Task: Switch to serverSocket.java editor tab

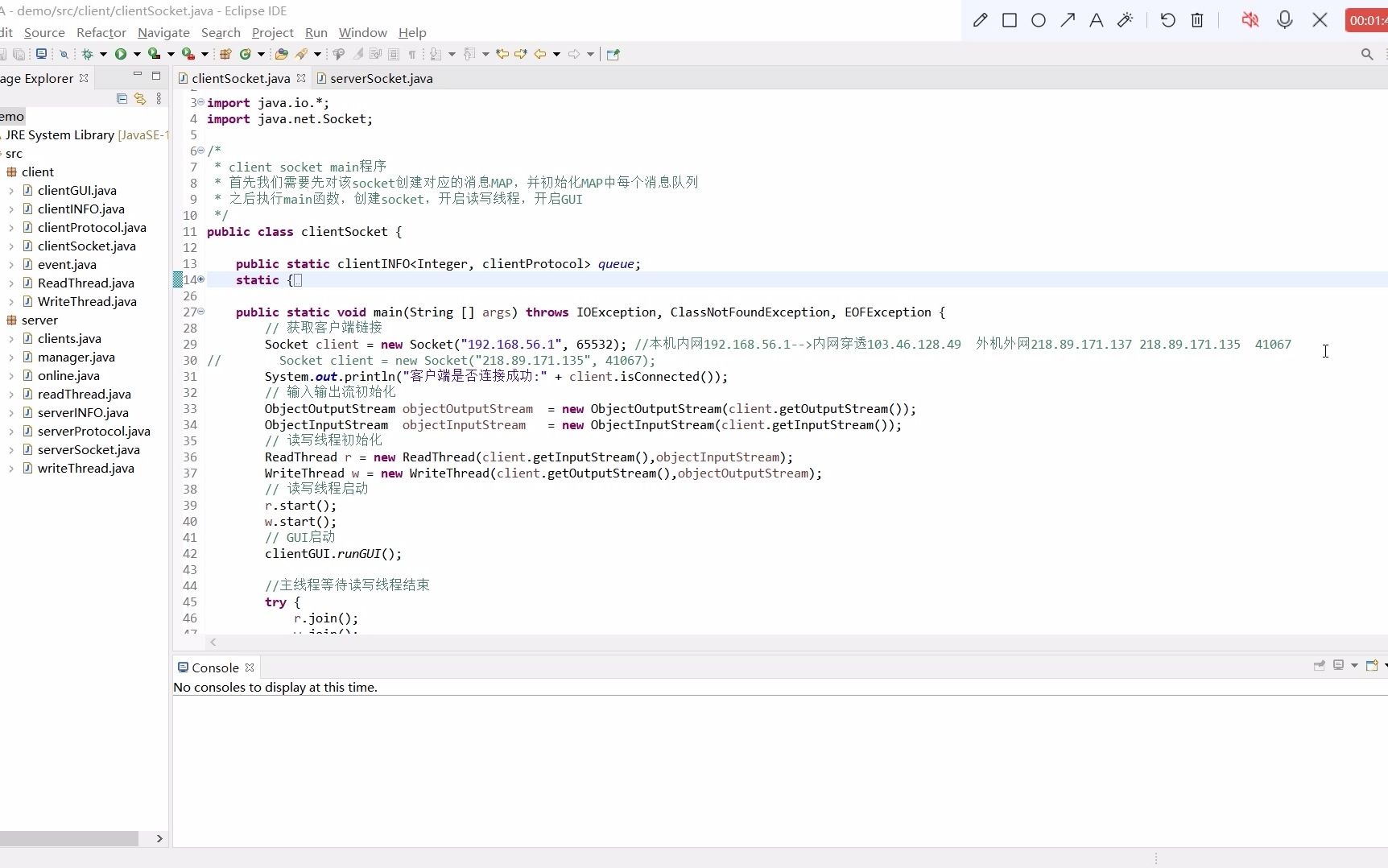Action: tap(374, 78)
